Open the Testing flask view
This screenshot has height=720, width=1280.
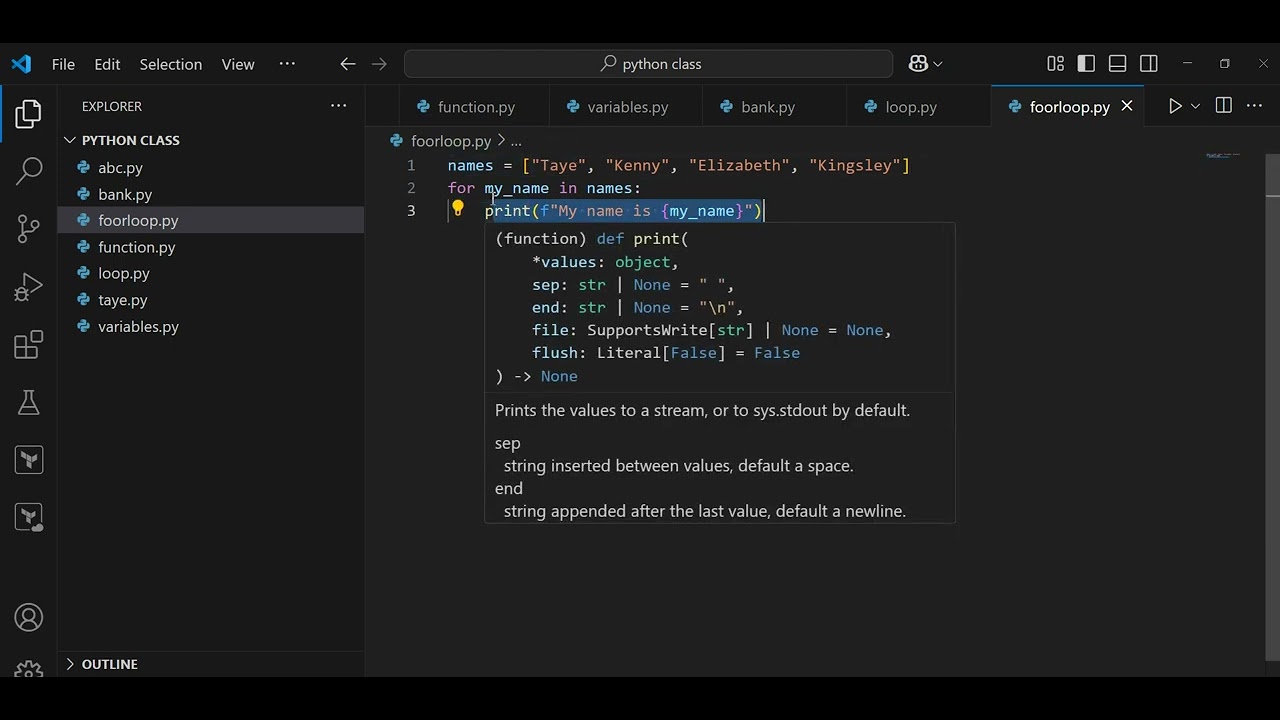tap(29, 402)
